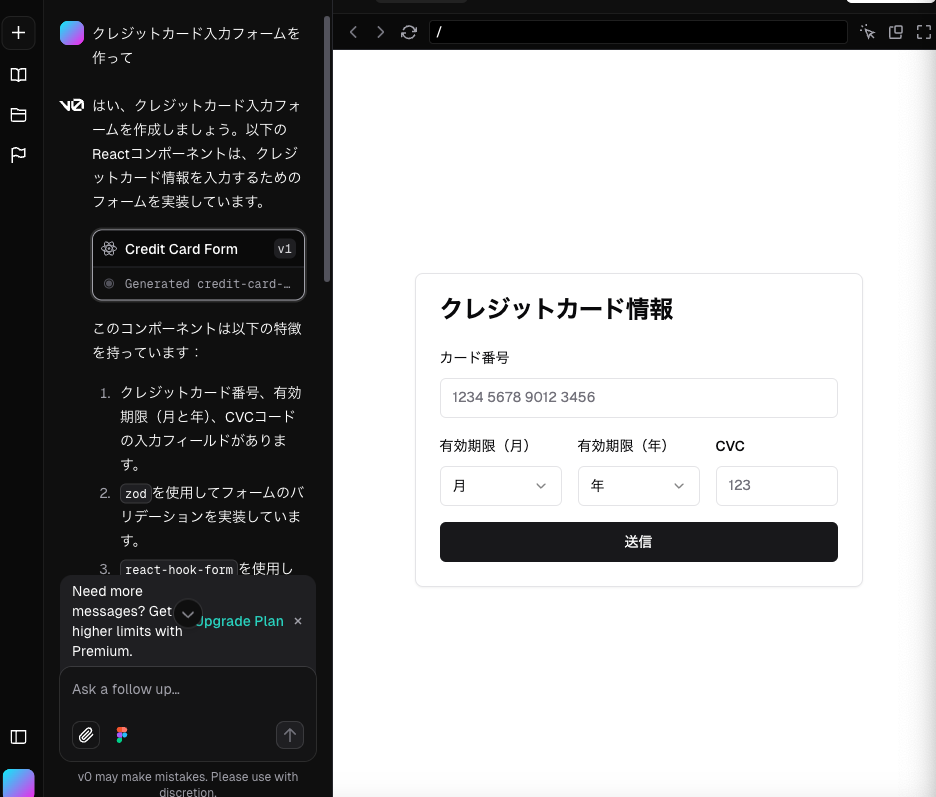
Task: Click the new chat plus icon
Action: pos(18,33)
